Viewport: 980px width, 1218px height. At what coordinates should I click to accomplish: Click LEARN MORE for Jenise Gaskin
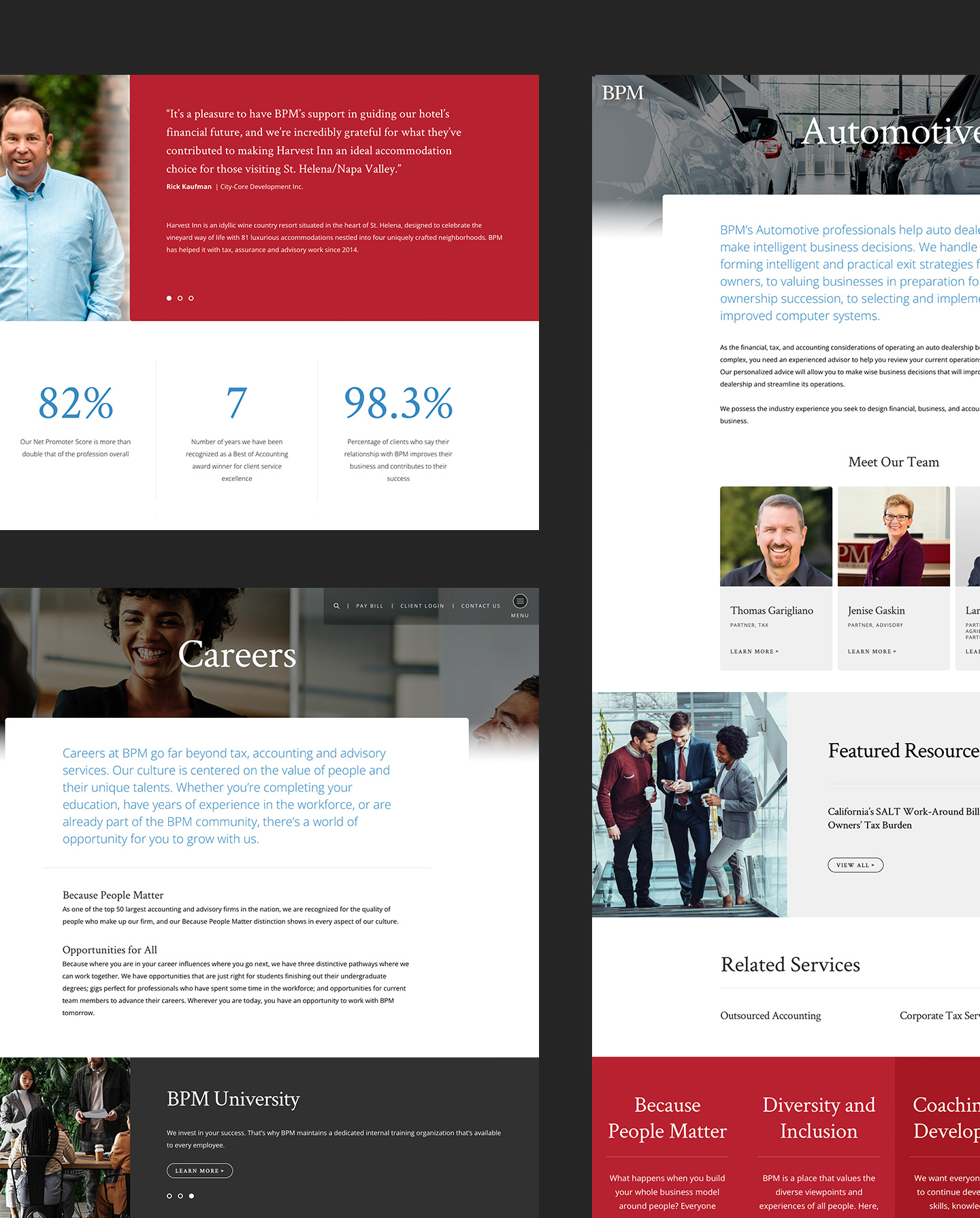872,651
